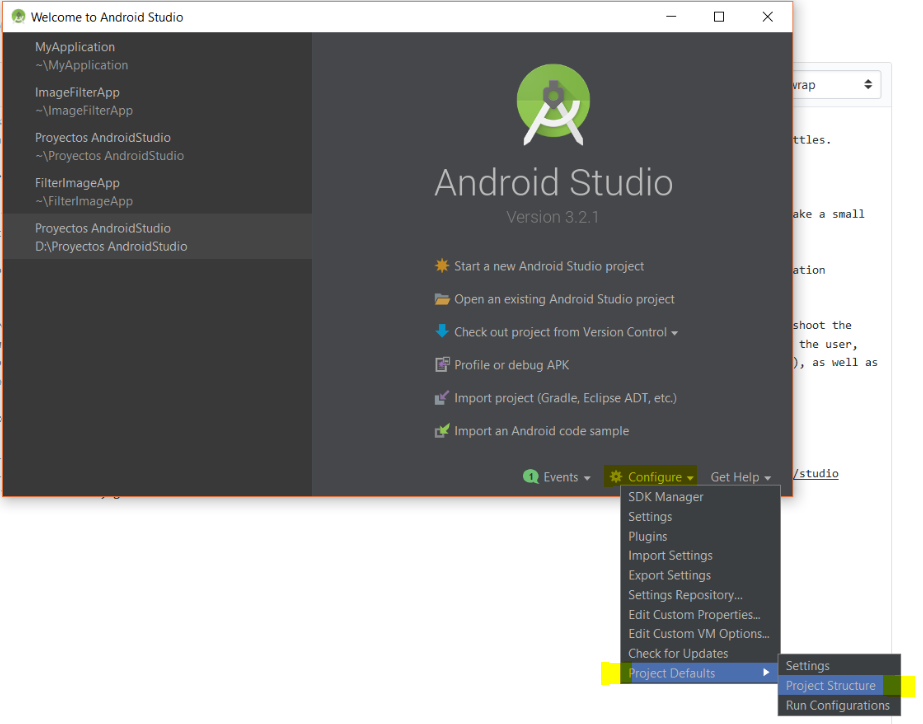Expand Check out project from Version Control

(566, 332)
